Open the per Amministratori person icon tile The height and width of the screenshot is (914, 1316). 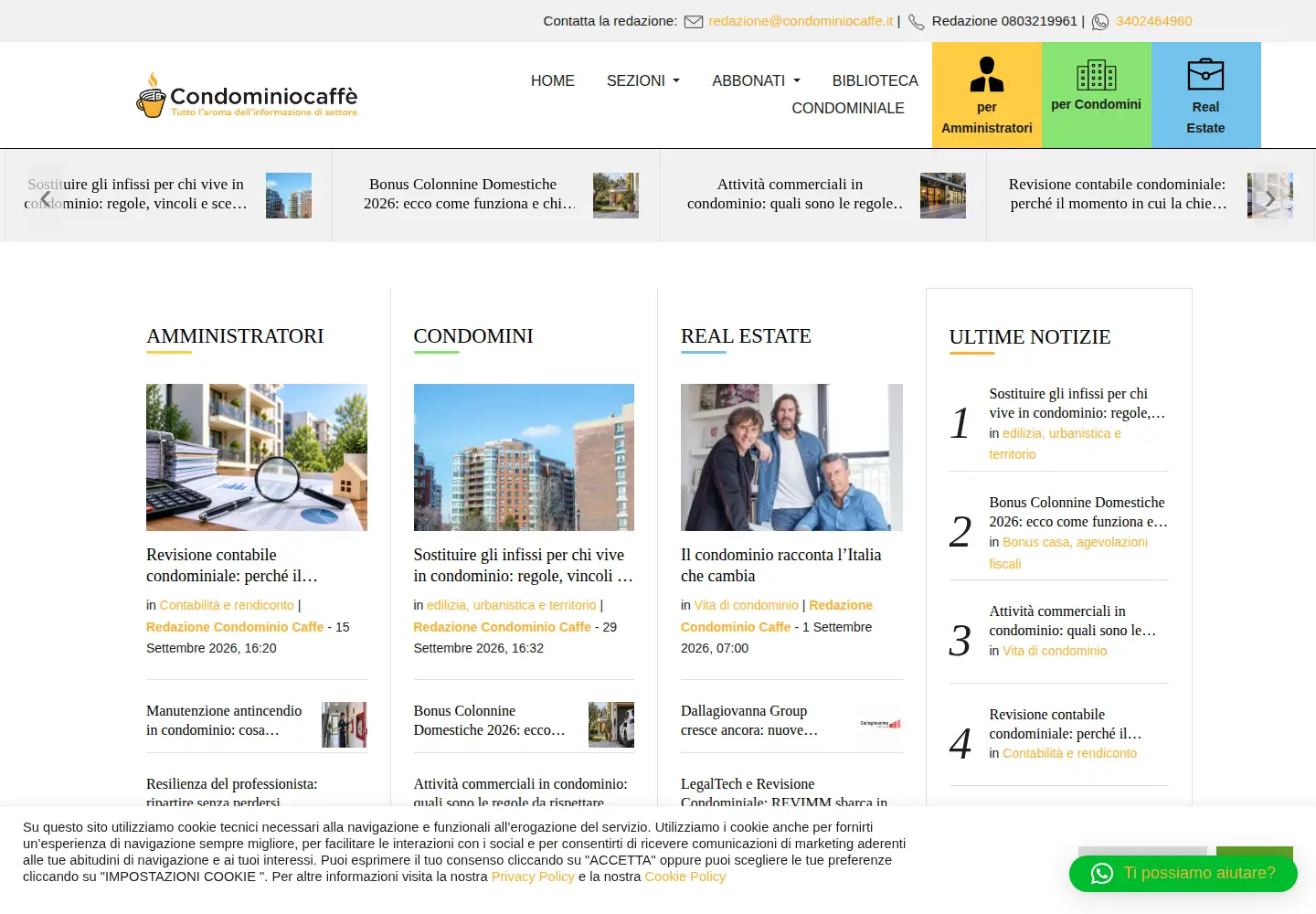click(x=987, y=95)
